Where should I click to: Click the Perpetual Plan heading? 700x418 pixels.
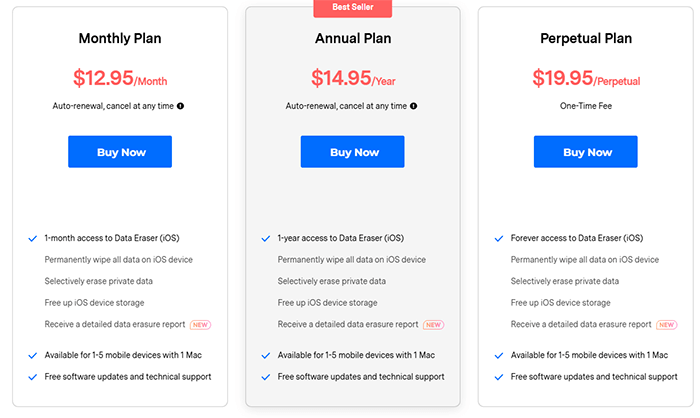point(586,38)
